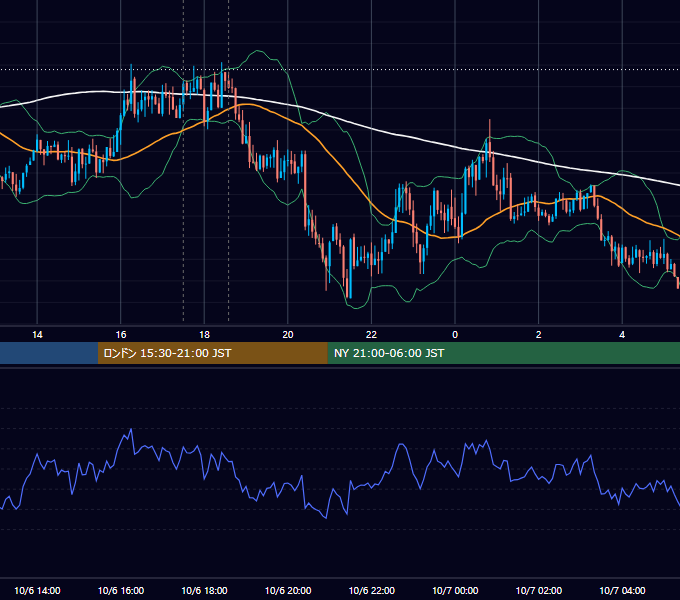Click hour label 14 on price chart axis
This screenshot has height=600, width=680.
point(37,335)
